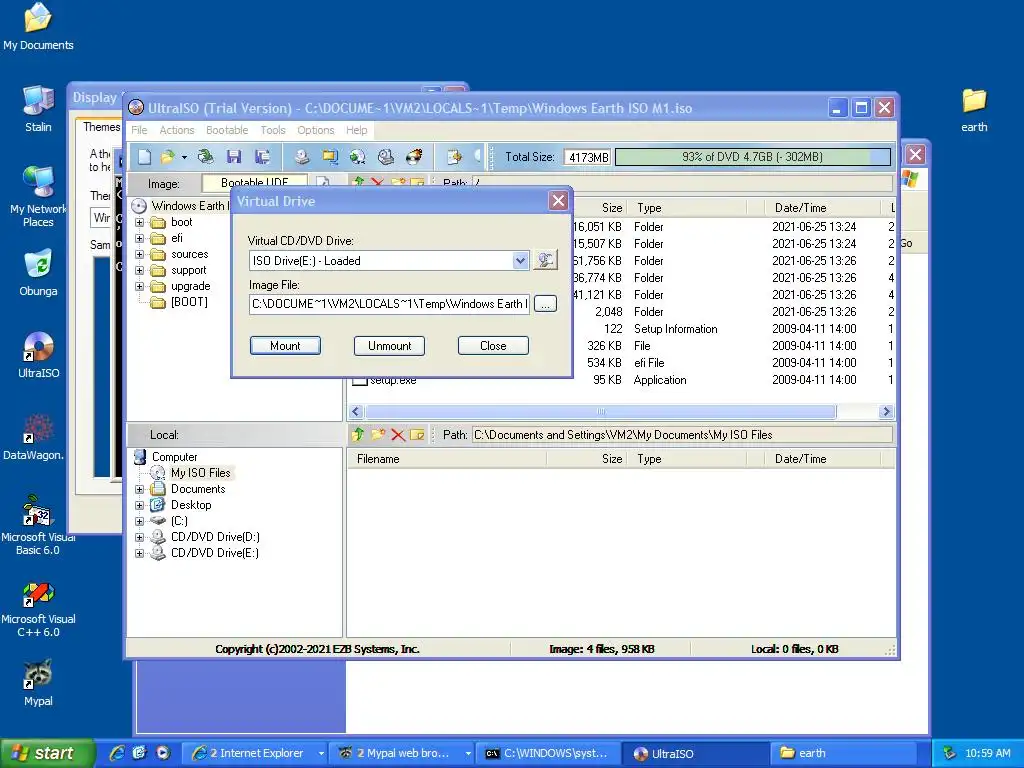Screen dimensions: 1024x768
Task: Open the Microsoft Visual C++ 6.0 desktop icon
Action: click(x=38, y=609)
